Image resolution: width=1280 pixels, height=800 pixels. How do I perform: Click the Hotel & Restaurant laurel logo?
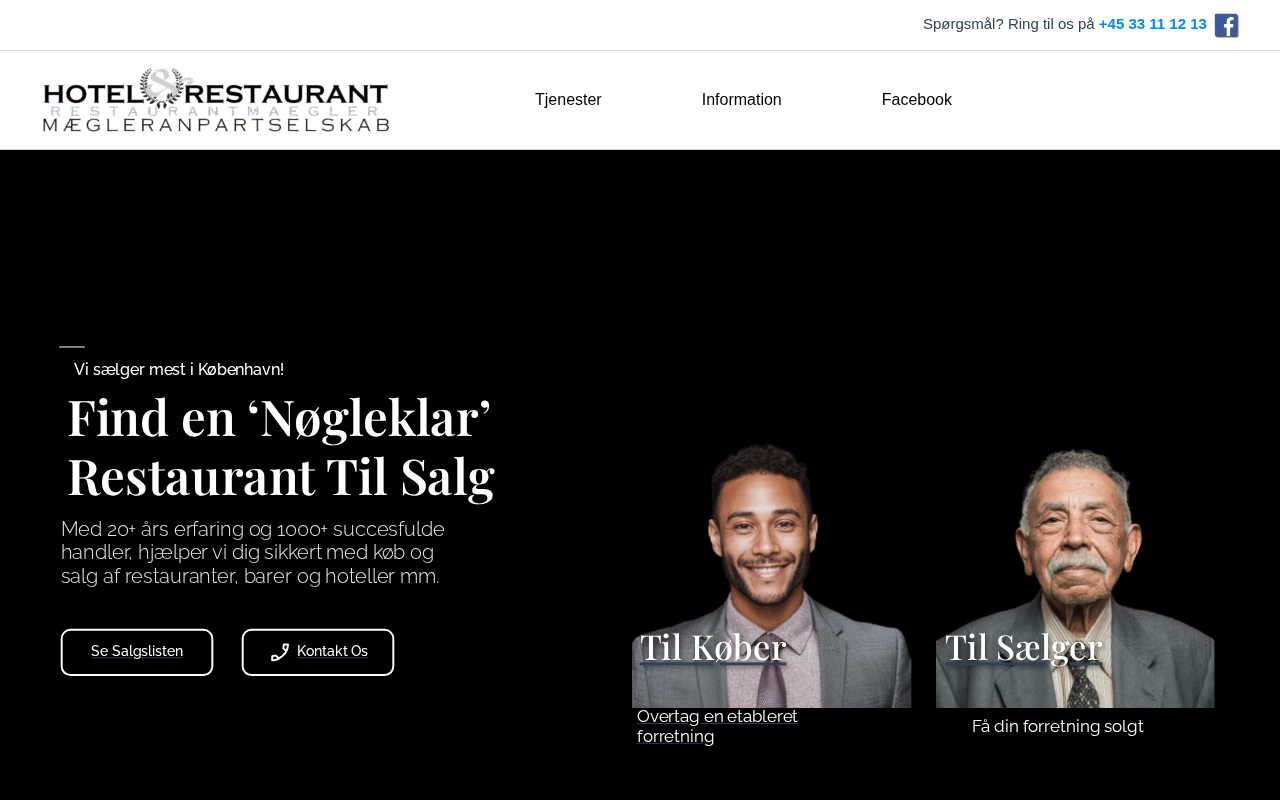[x=216, y=100]
